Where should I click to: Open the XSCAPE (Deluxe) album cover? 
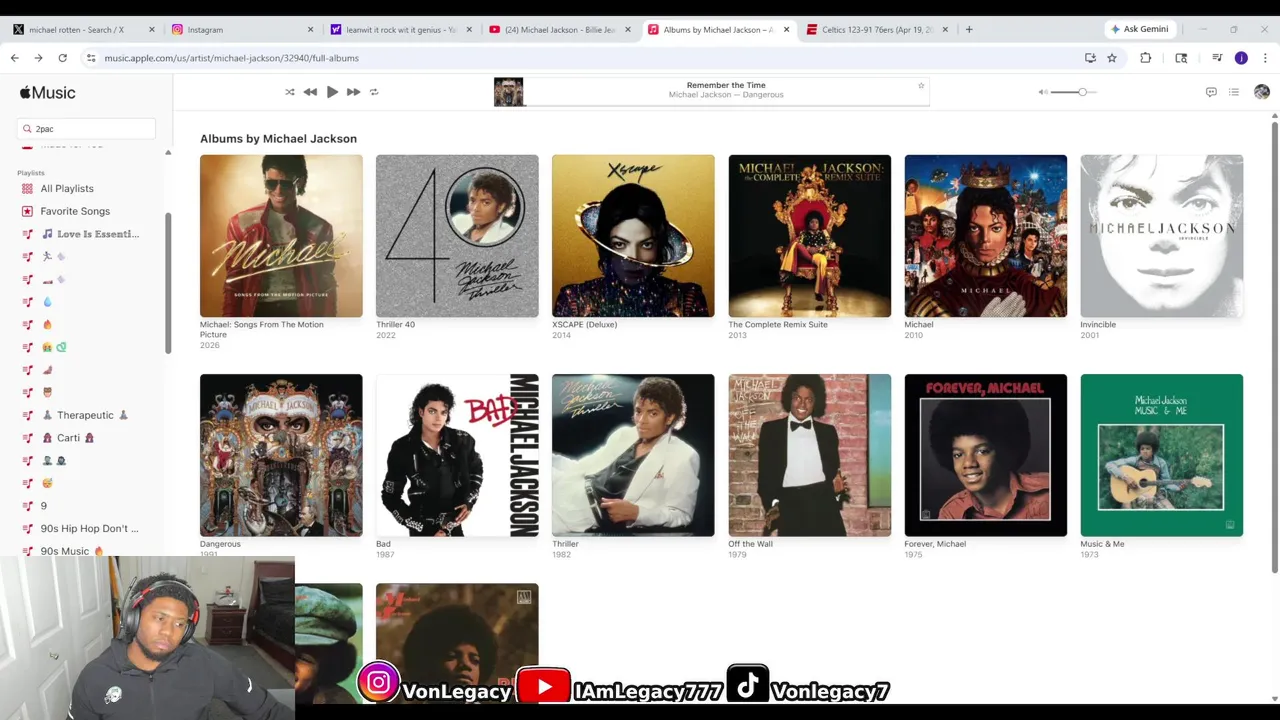(x=633, y=236)
